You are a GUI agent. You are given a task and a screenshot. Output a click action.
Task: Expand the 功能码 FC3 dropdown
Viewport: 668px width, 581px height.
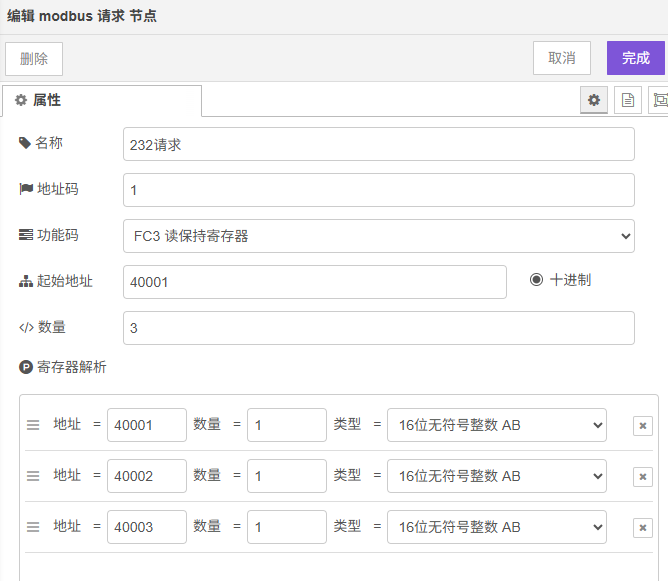click(379, 236)
